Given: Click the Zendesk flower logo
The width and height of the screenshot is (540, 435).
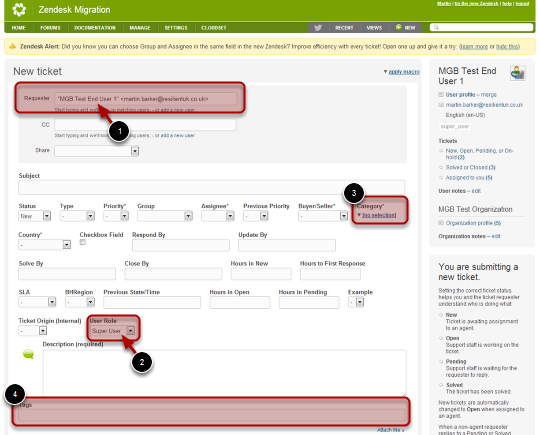Looking at the screenshot, I should click(x=19, y=10).
